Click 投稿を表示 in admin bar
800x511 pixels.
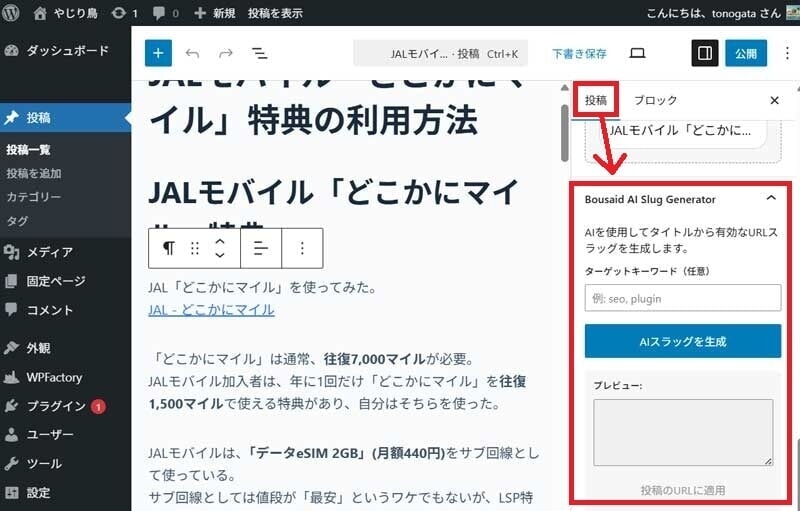tap(275, 13)
